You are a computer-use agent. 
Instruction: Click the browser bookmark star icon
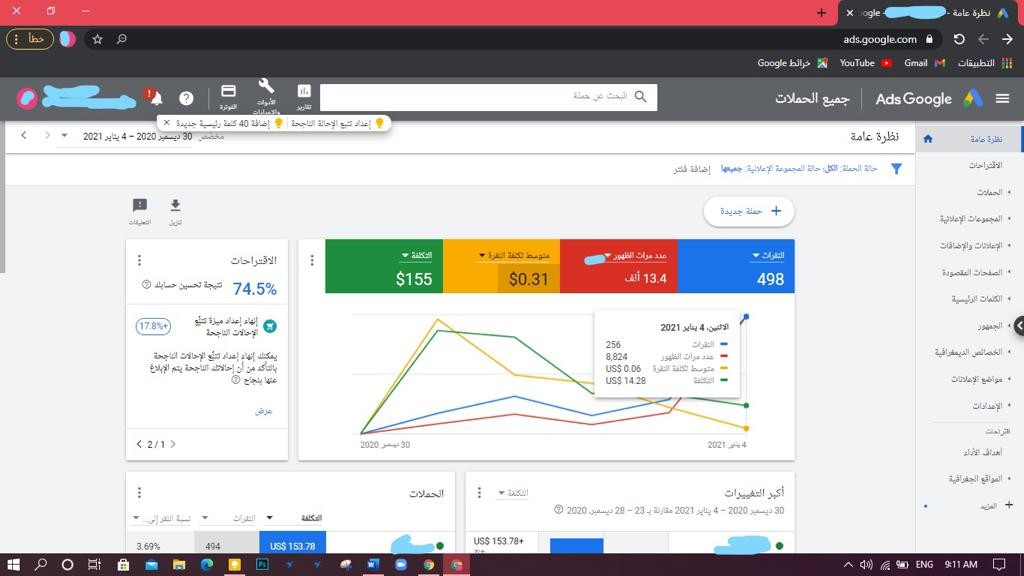pos(97,39)
